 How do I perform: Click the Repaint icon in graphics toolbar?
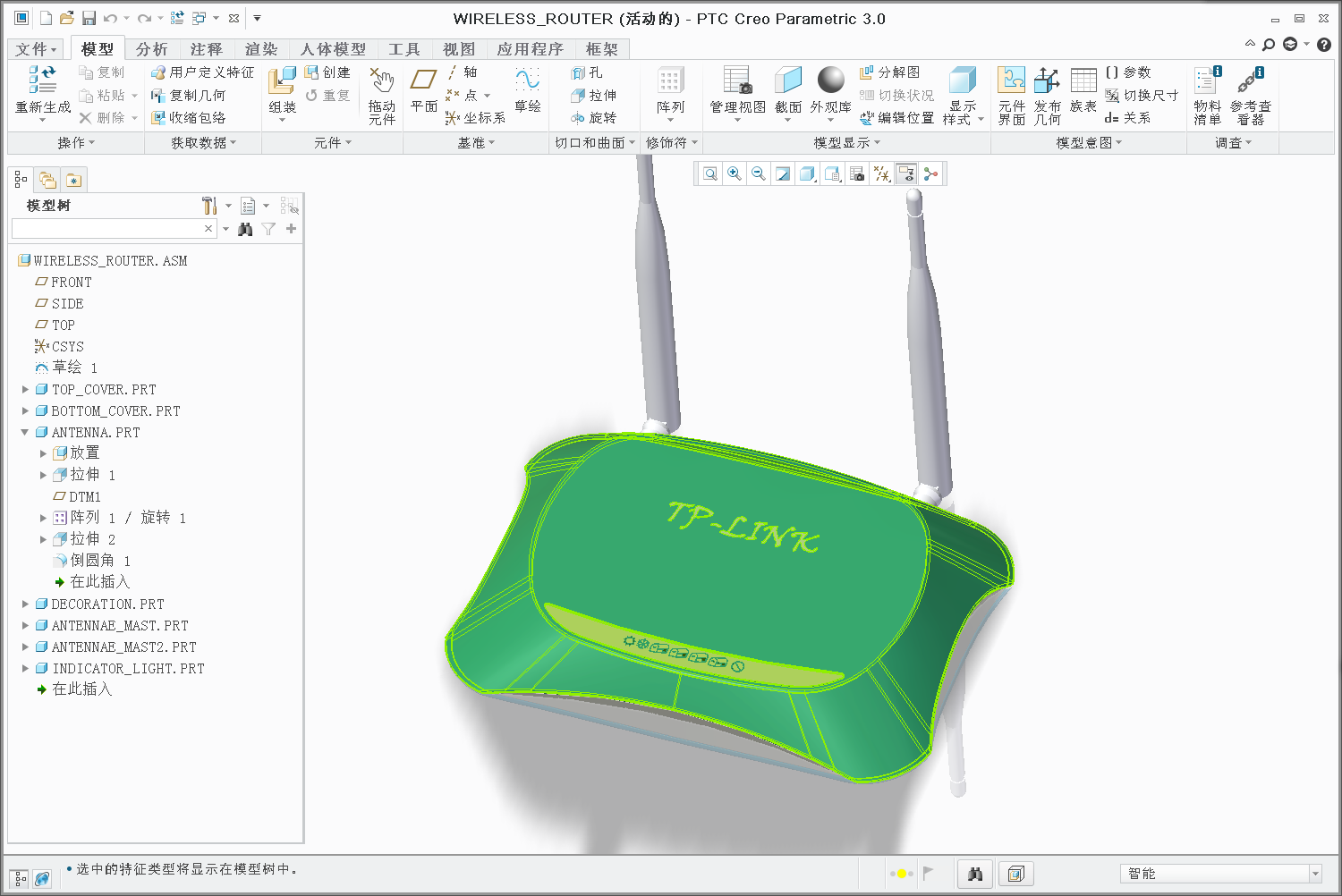(x=783, y=173)
